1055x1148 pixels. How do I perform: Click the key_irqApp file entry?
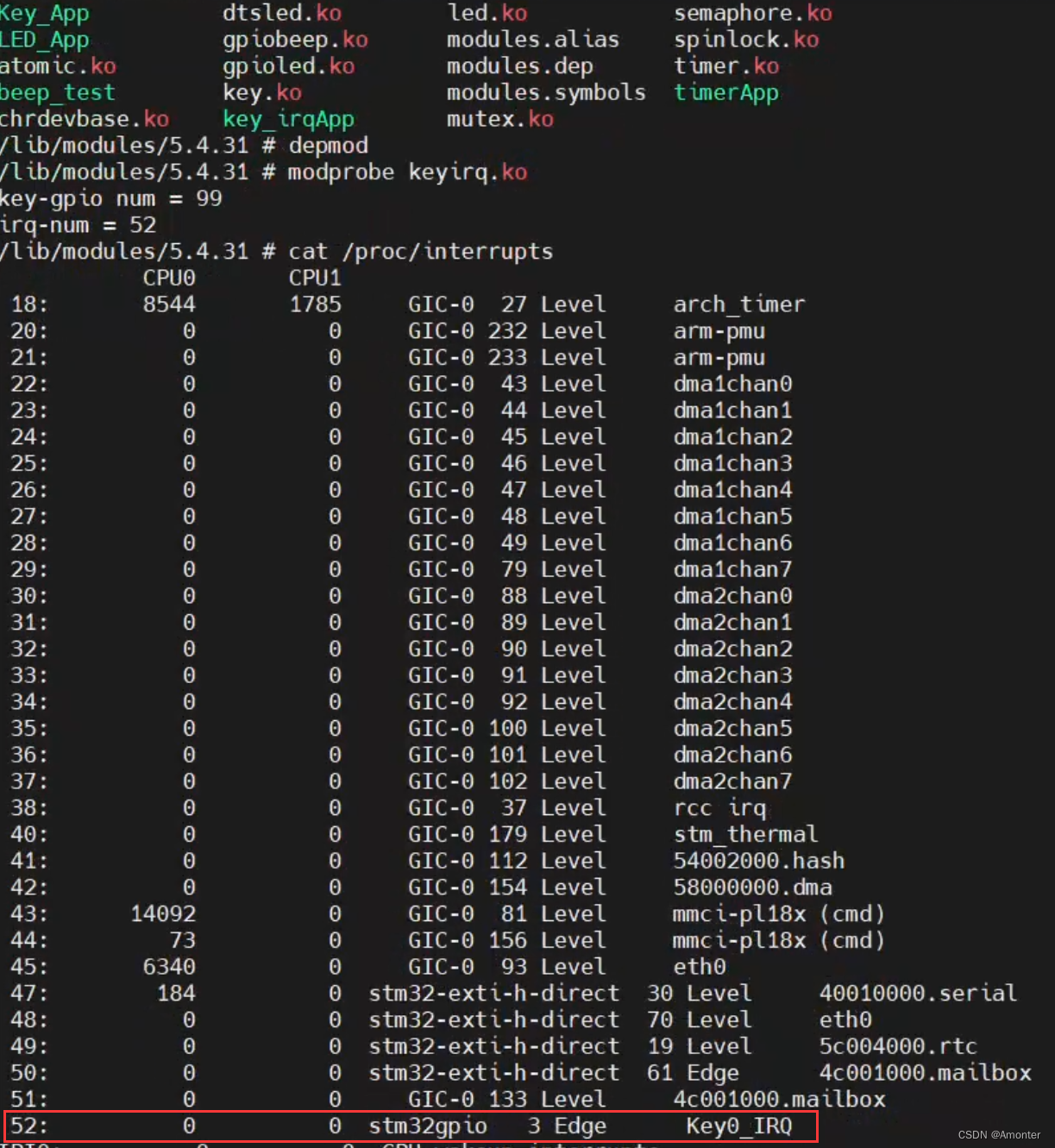pos(289,119)
